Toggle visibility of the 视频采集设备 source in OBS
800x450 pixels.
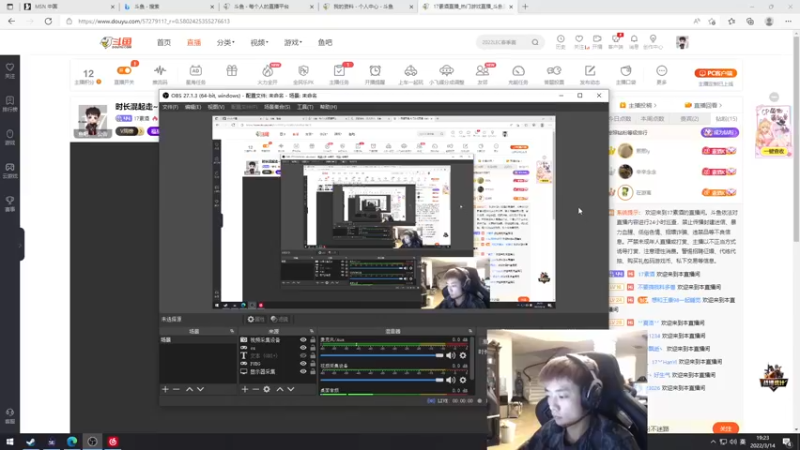click(303, 340)
